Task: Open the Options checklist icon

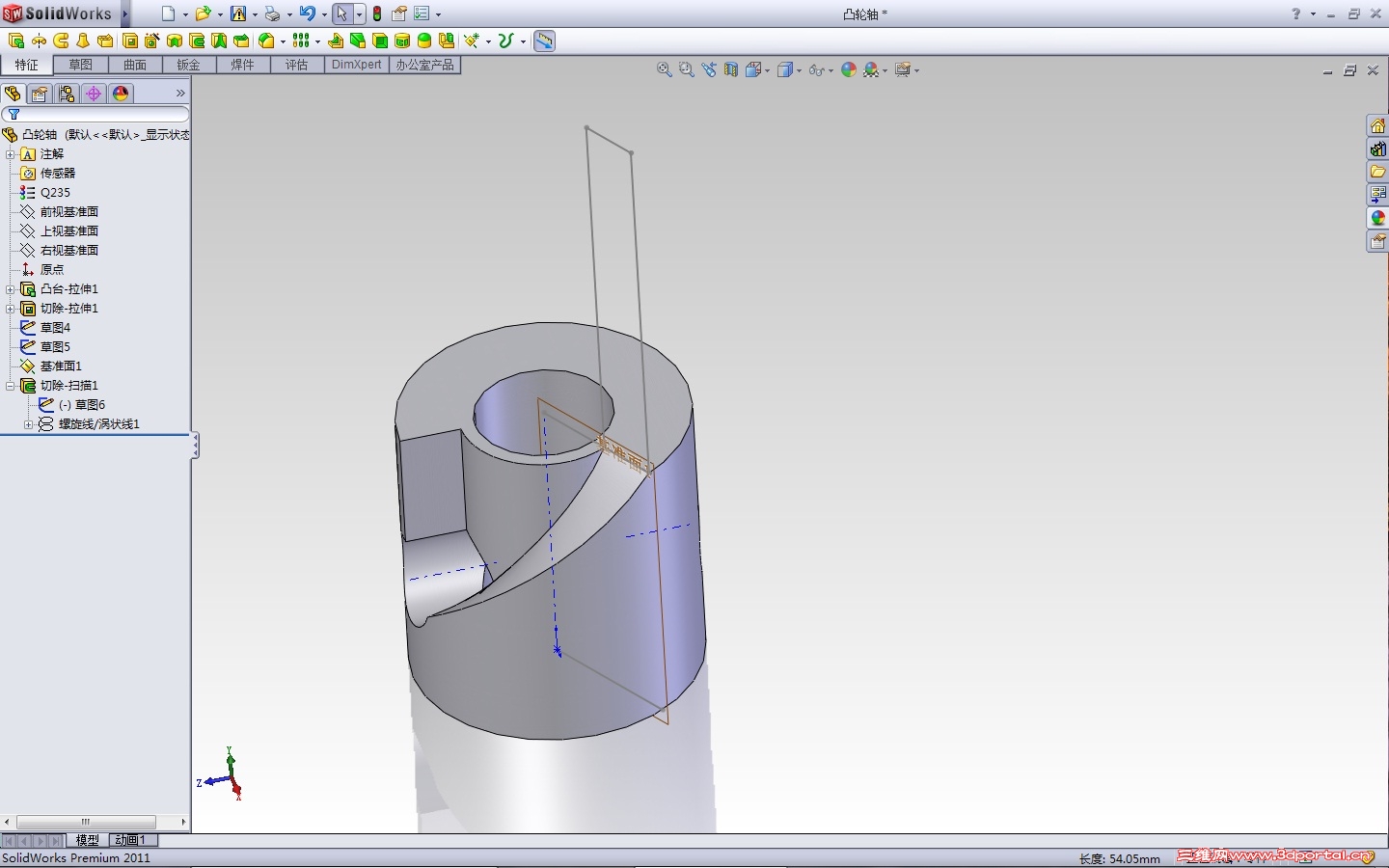Action: pyautogui.click(x=422, y=14)
